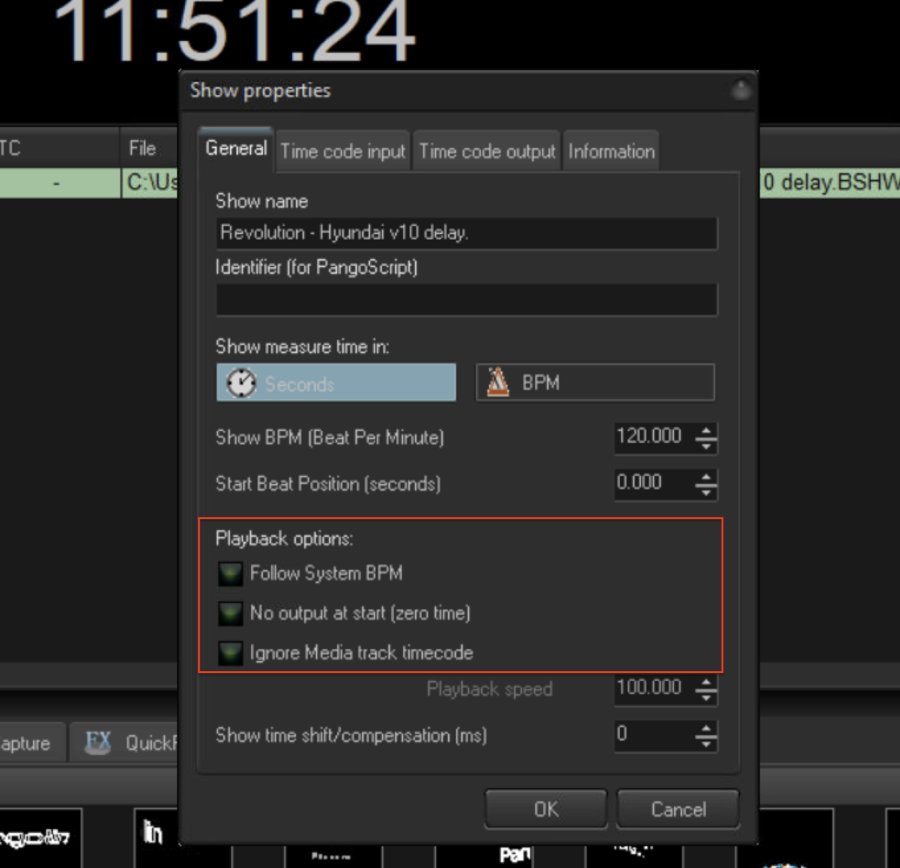Select the General tab

236,149
